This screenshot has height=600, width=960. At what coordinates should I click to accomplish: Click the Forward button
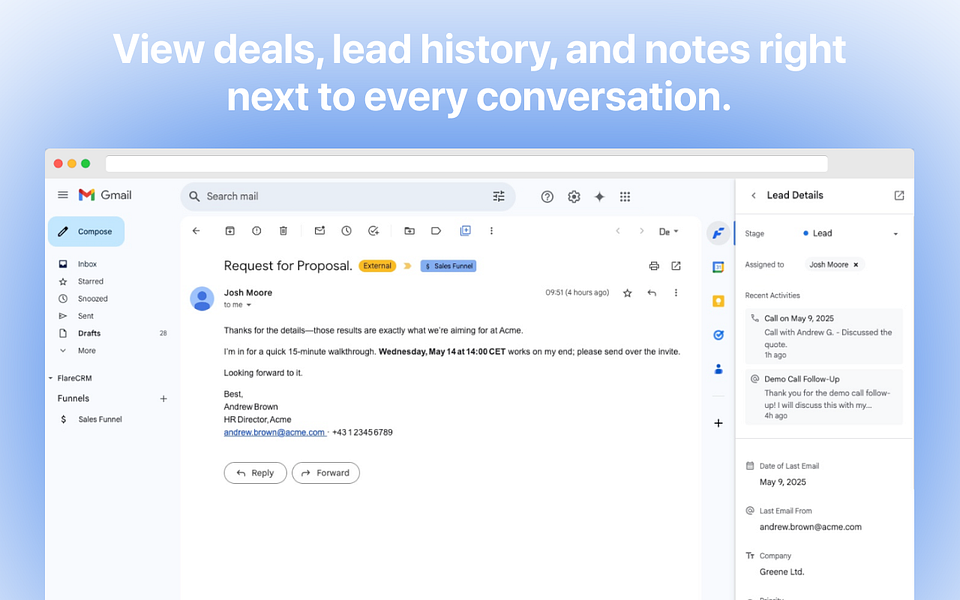click(326, 473)
